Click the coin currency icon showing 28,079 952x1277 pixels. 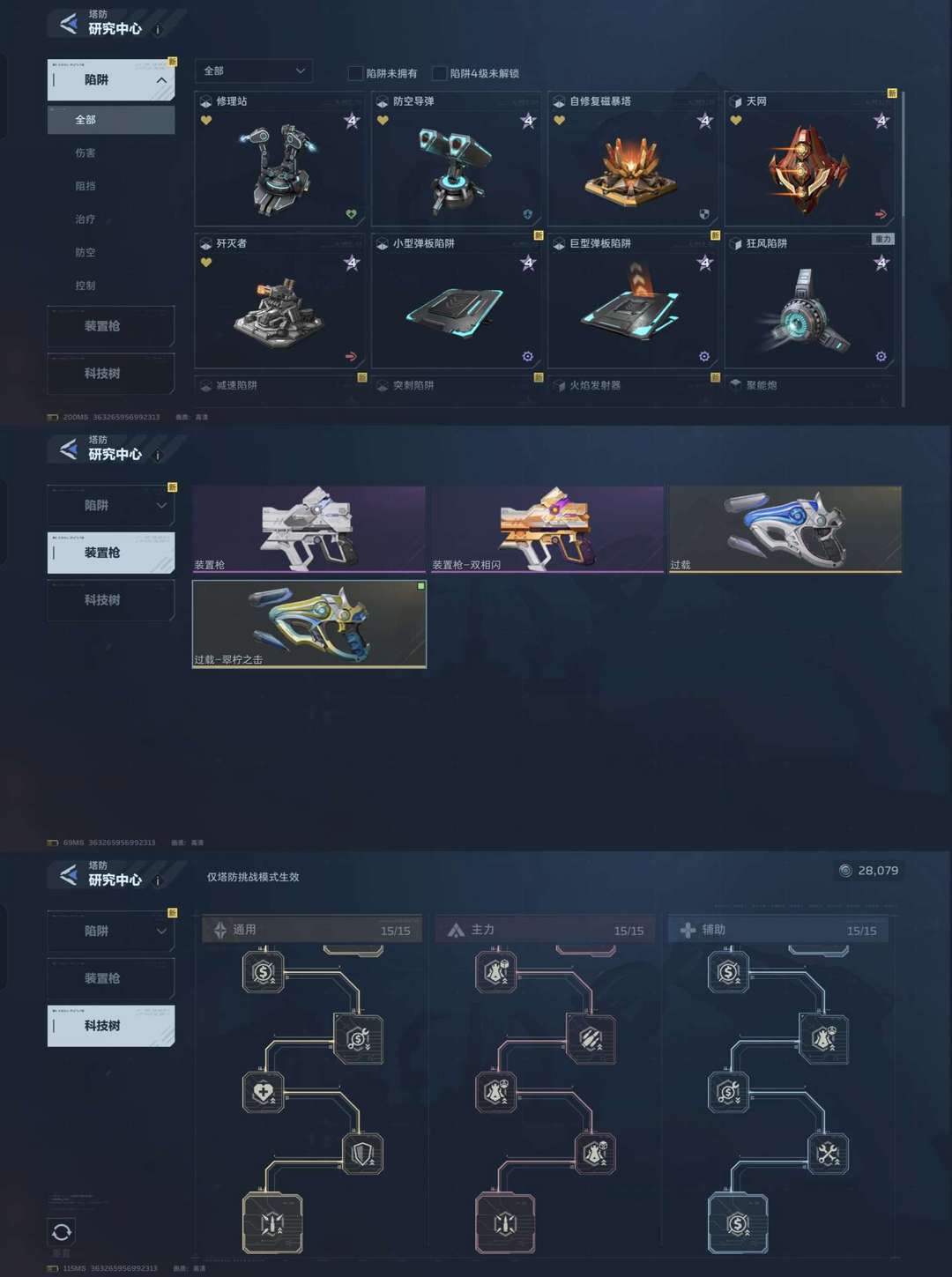click(845, 871)
